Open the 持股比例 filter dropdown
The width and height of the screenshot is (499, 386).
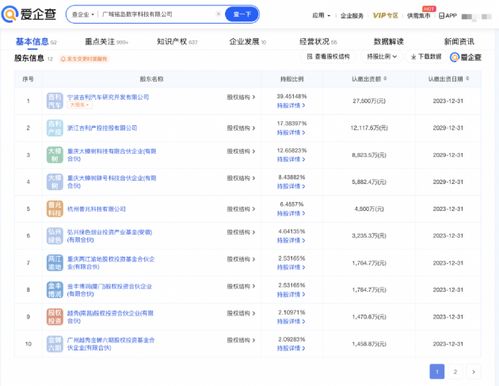pyautogui.click(x=382, y=57)
